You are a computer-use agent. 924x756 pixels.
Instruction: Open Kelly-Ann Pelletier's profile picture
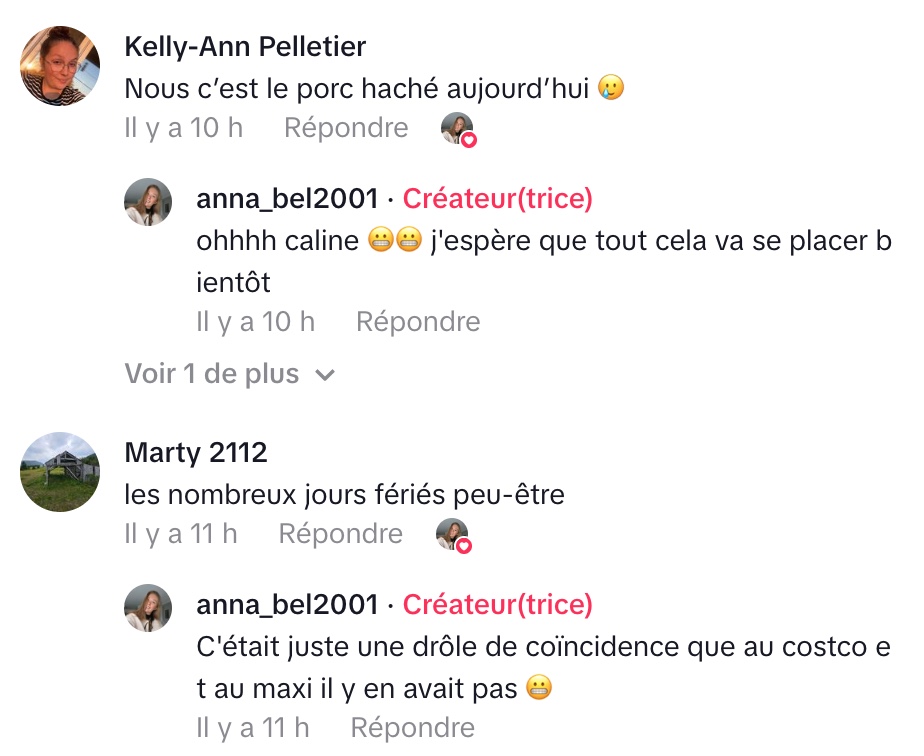point(61,67)
